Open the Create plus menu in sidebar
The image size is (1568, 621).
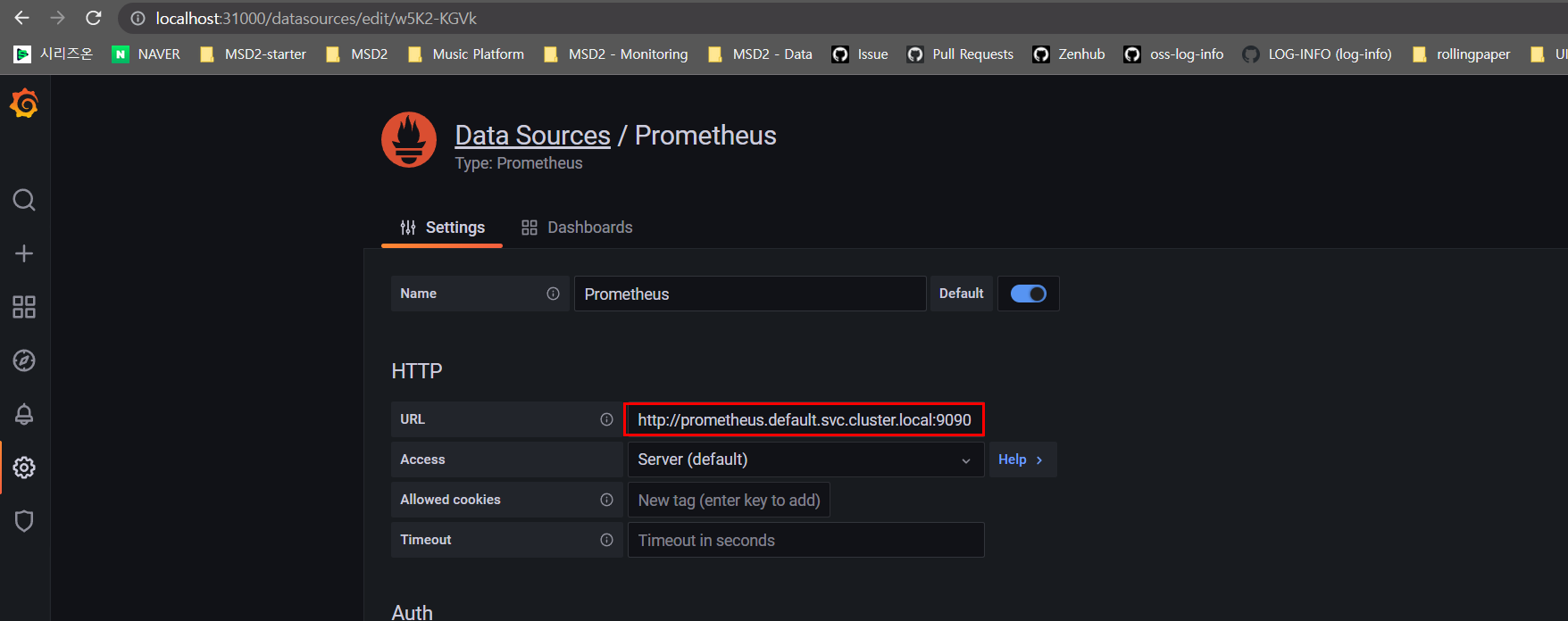coord(24,253)
